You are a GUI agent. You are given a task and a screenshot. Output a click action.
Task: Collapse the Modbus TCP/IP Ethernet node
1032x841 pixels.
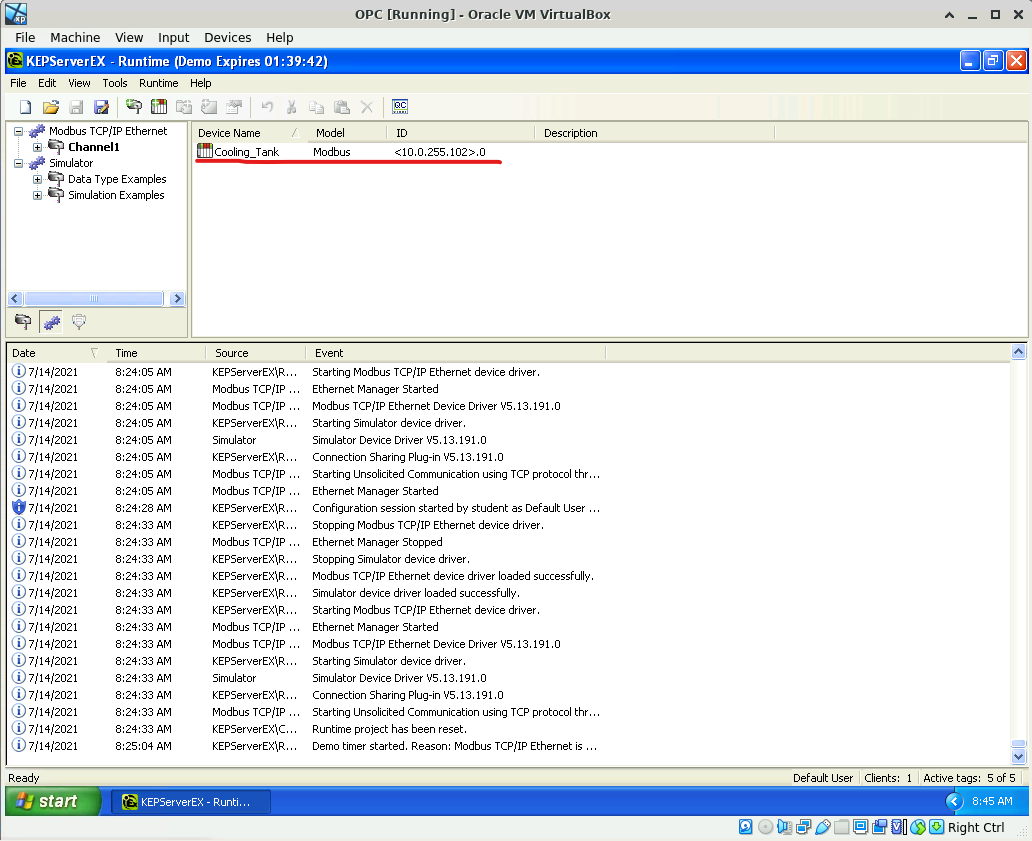click(x=18, y=131)
